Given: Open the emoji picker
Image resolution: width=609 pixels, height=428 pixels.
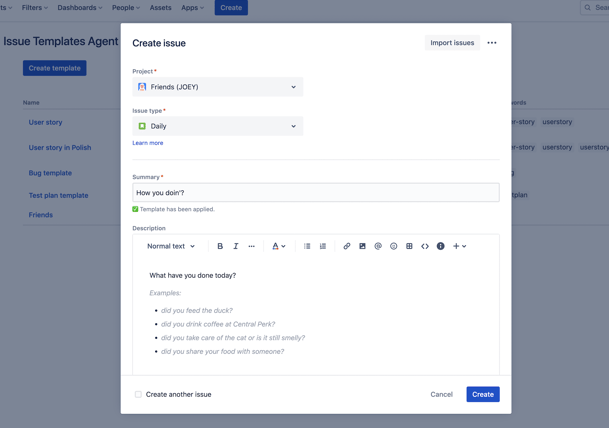Looking at the screenshot, I should (x=393, y=246).
